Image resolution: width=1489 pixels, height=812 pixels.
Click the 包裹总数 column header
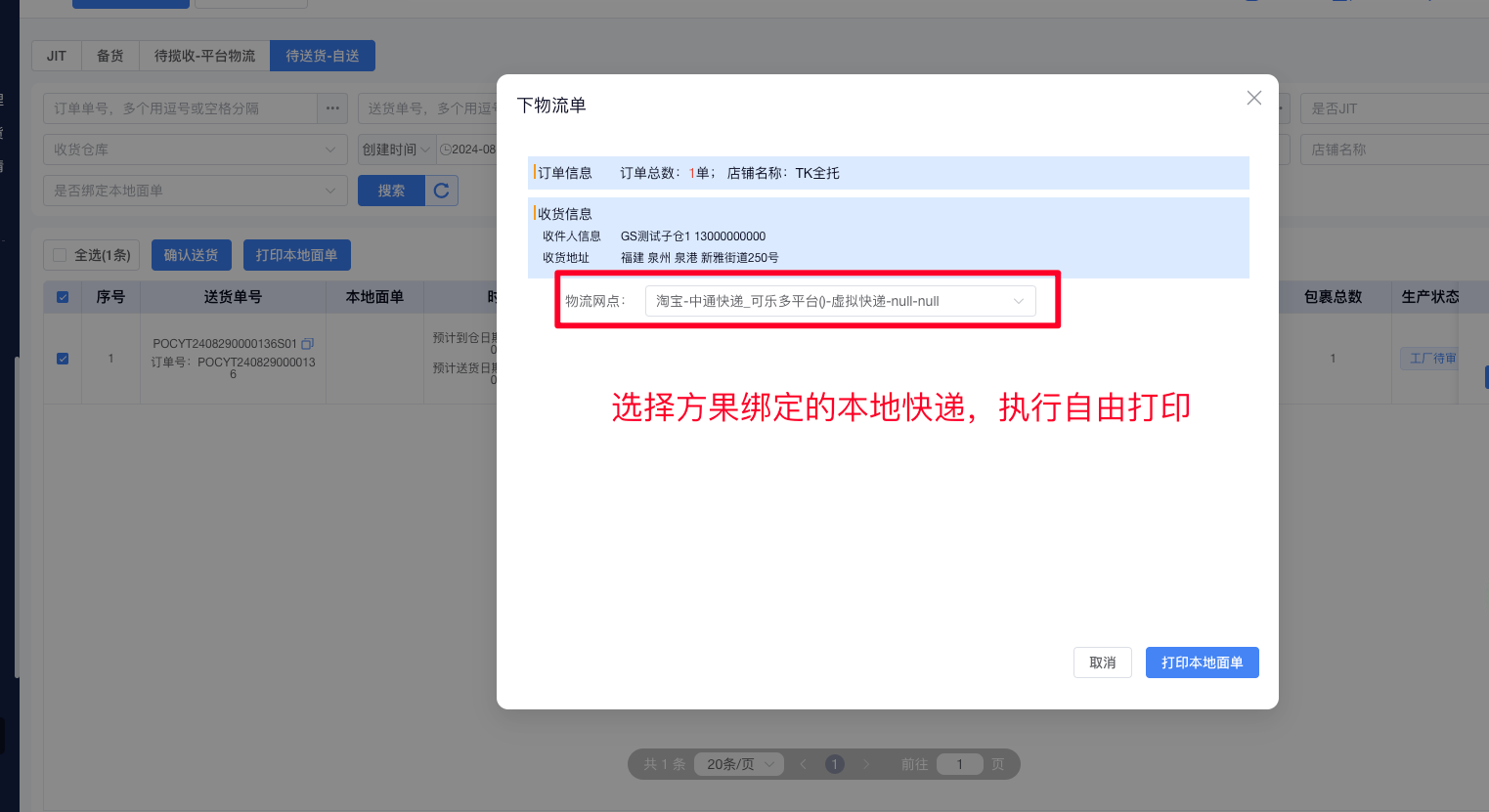1333,297
